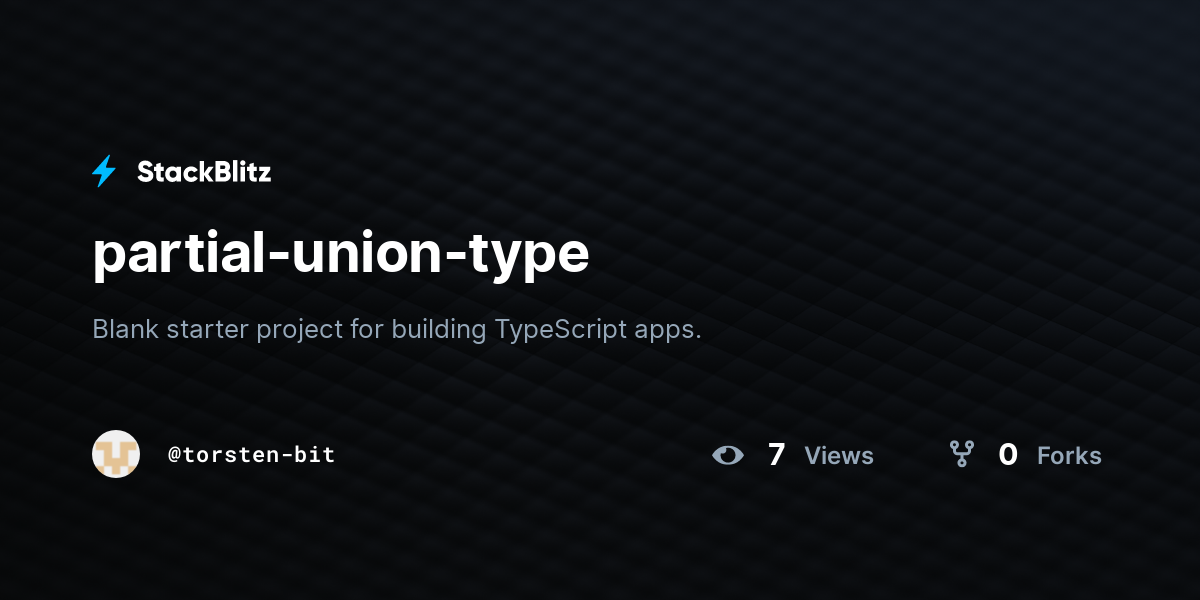
Task: Click the word partial in the title
Action: pos(175,254)
